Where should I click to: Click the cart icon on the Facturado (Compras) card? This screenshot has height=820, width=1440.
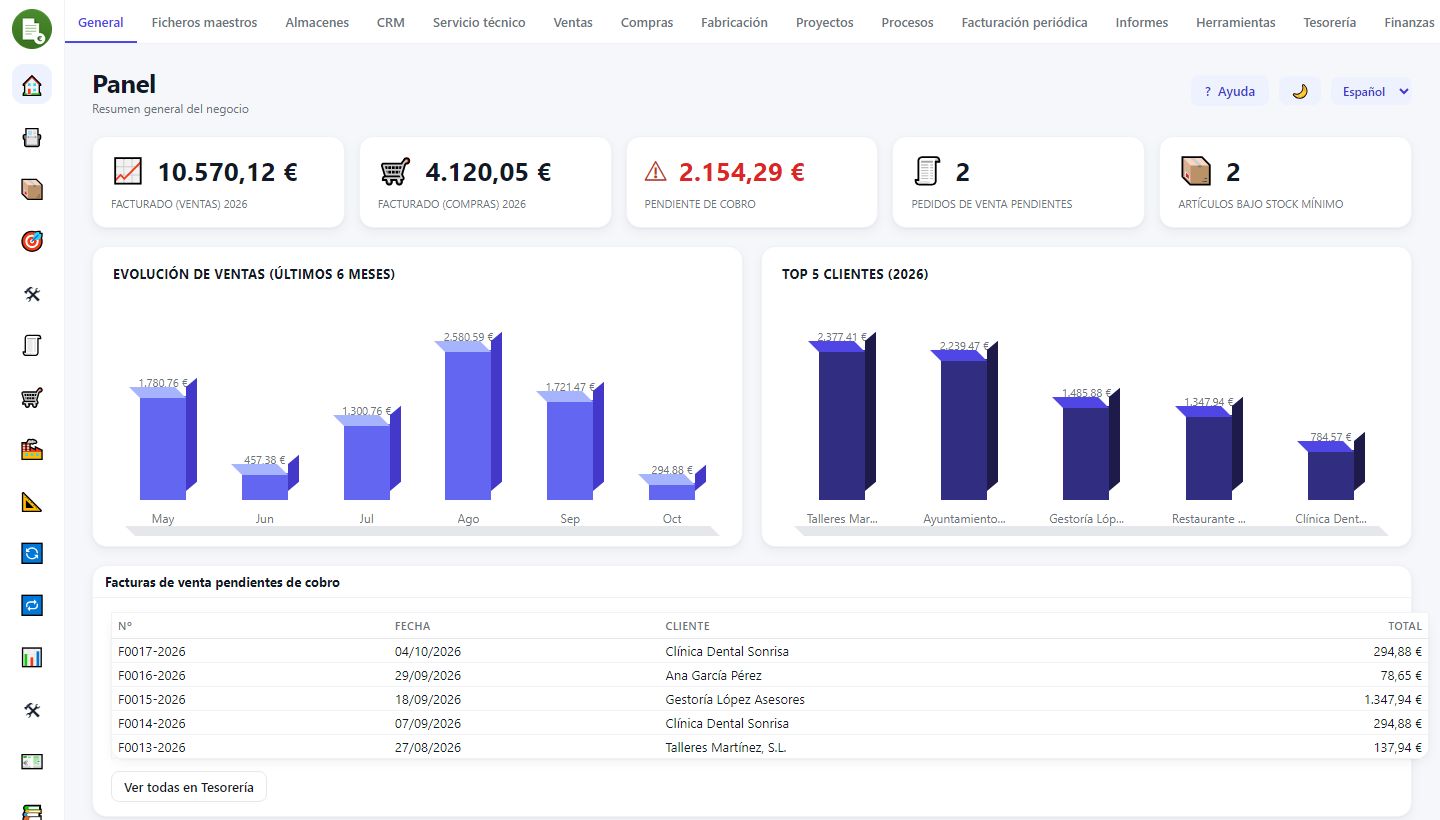(395, 172)
